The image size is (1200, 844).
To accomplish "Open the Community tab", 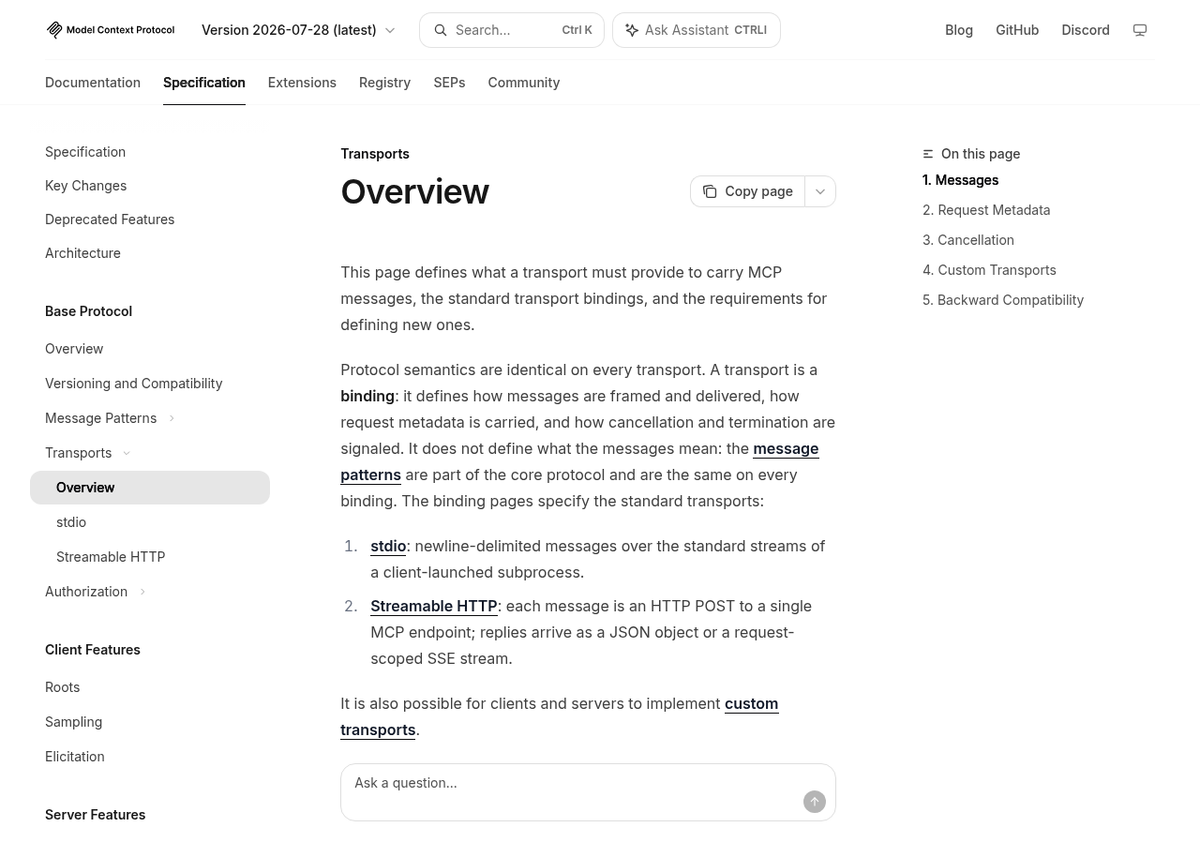I will pyautogui.click(x=524, y=82).
